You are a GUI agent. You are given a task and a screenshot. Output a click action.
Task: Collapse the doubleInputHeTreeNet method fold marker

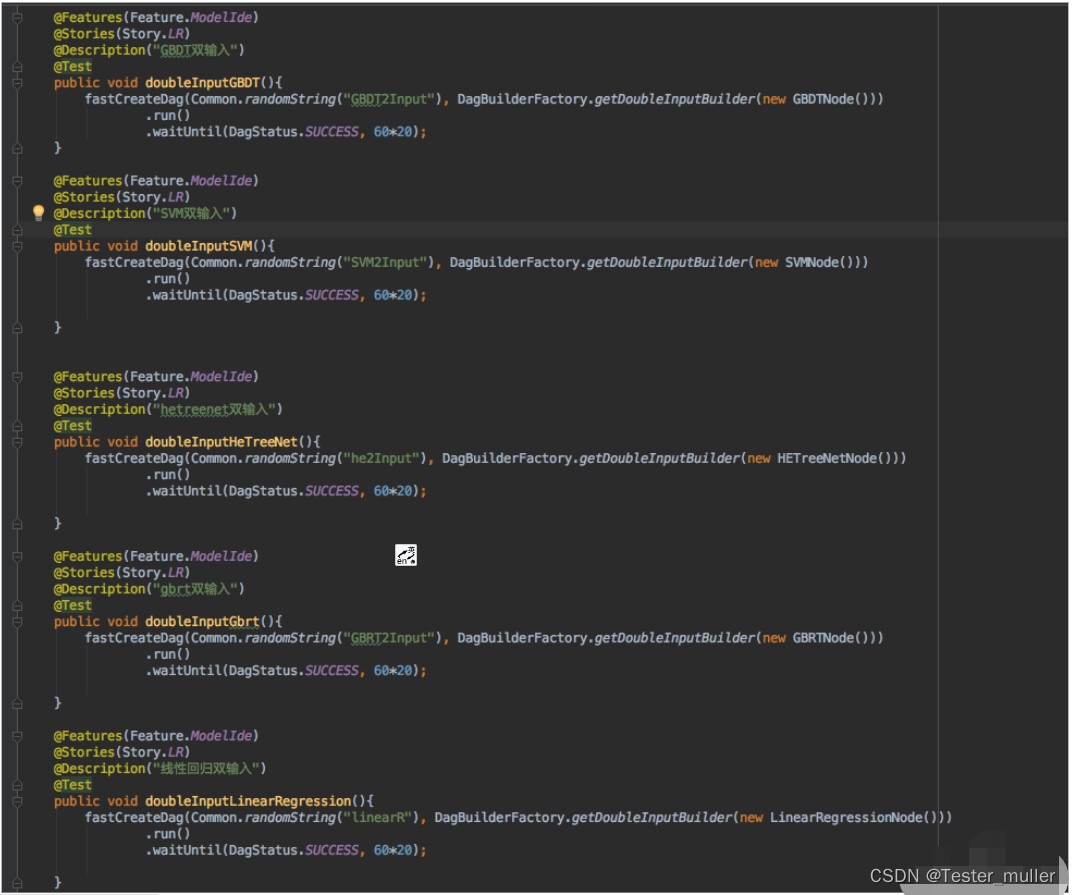pyautogui.click(x=18, y=443)
